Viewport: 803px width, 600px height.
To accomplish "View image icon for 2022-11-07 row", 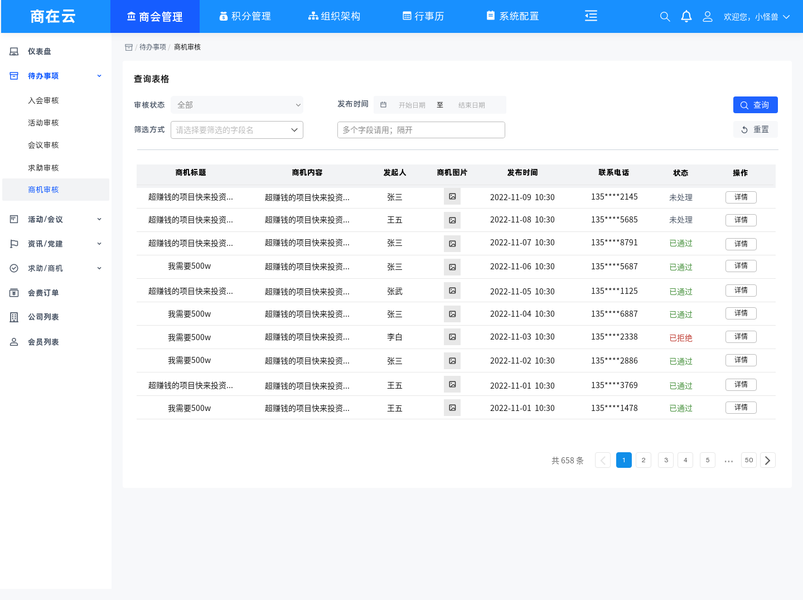I will pos(452,244).
